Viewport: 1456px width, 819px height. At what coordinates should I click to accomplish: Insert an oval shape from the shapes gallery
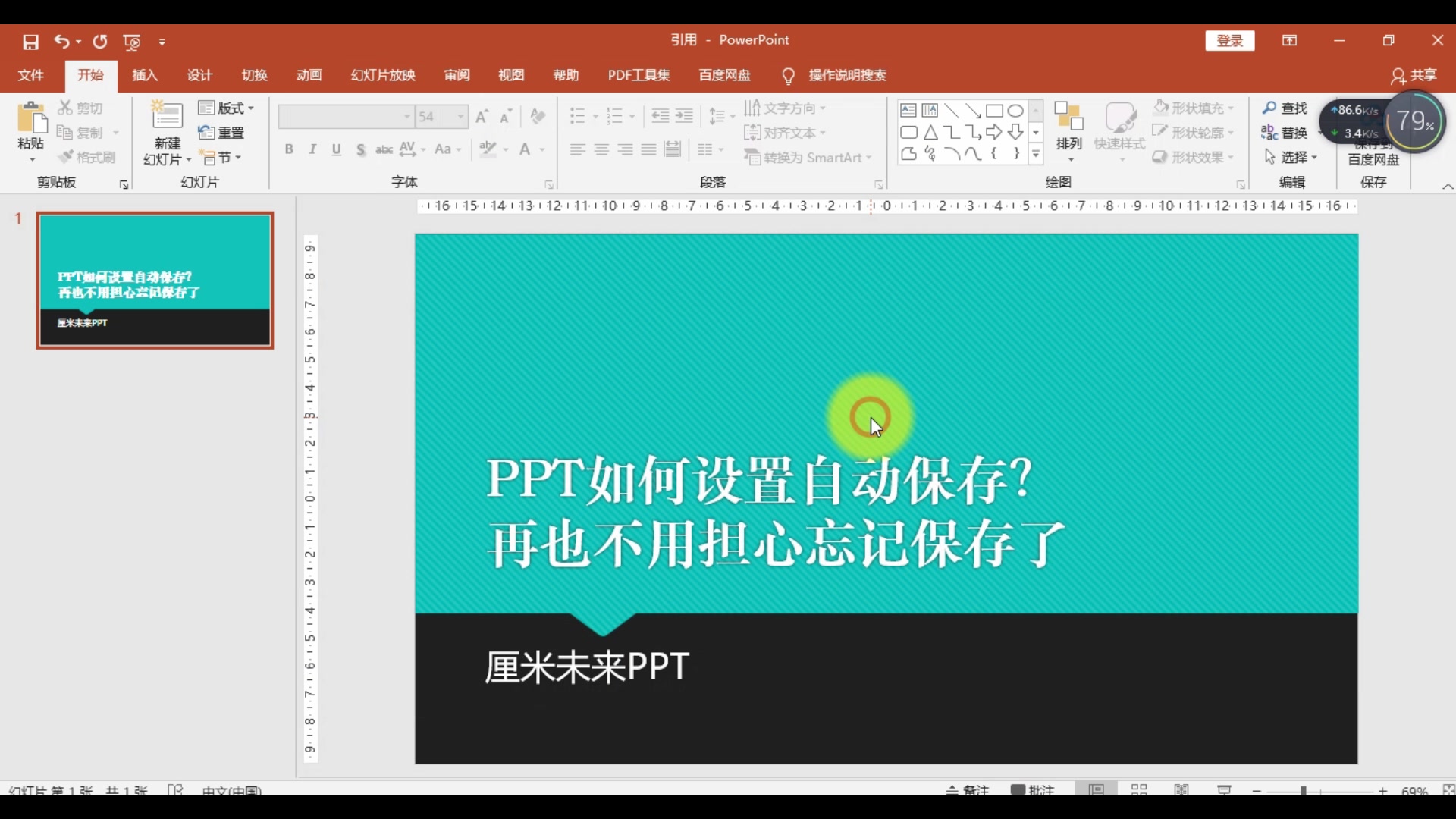(x=1016, y=111)
